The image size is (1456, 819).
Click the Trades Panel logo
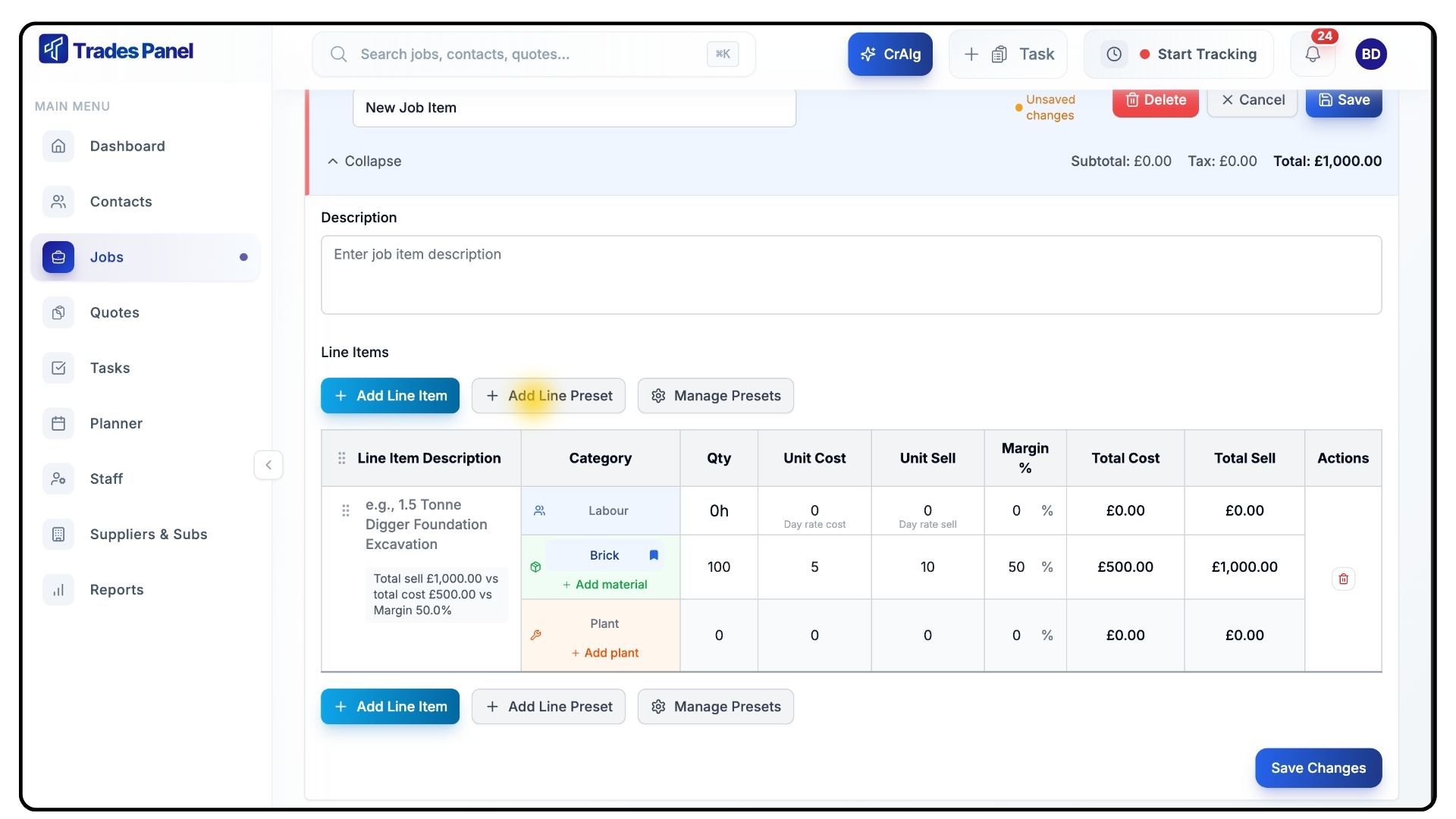coord(116,50)
